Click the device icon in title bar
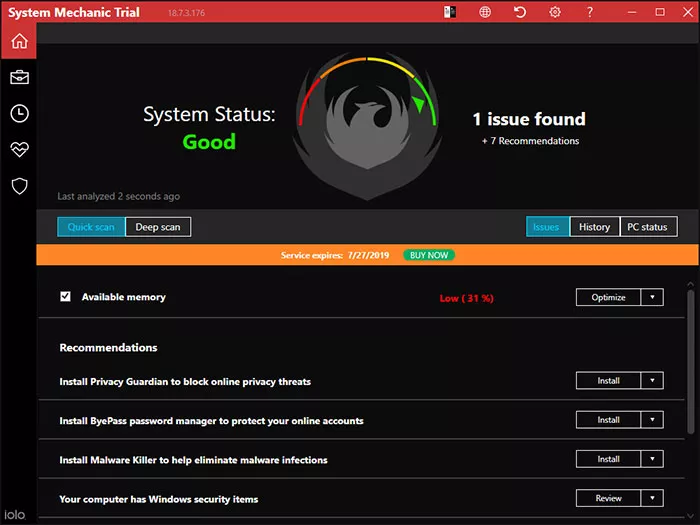The width and height of the screenshot is (700, 525). [450, 12]
